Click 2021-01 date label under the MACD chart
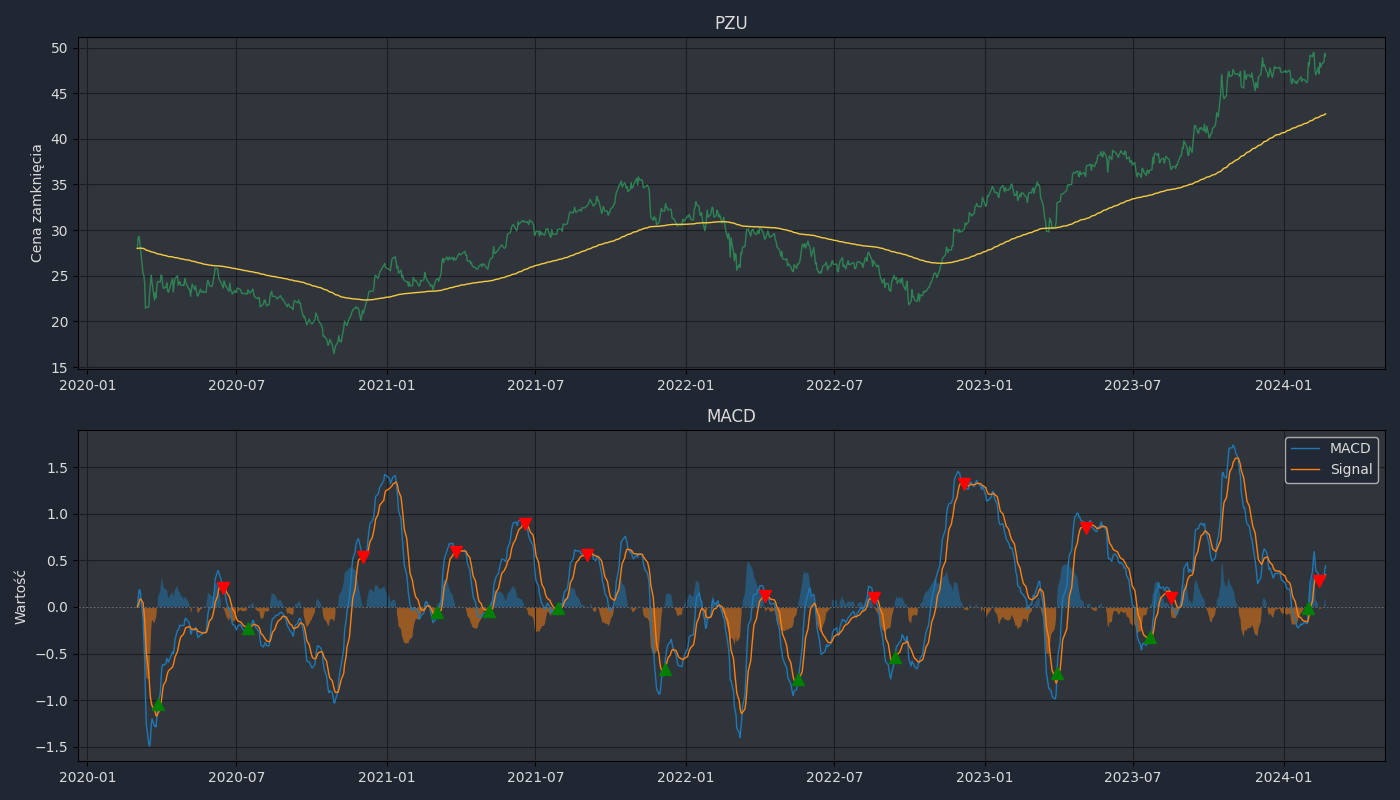The width and height of the screenshot is (1400, 800). (387, 777)
